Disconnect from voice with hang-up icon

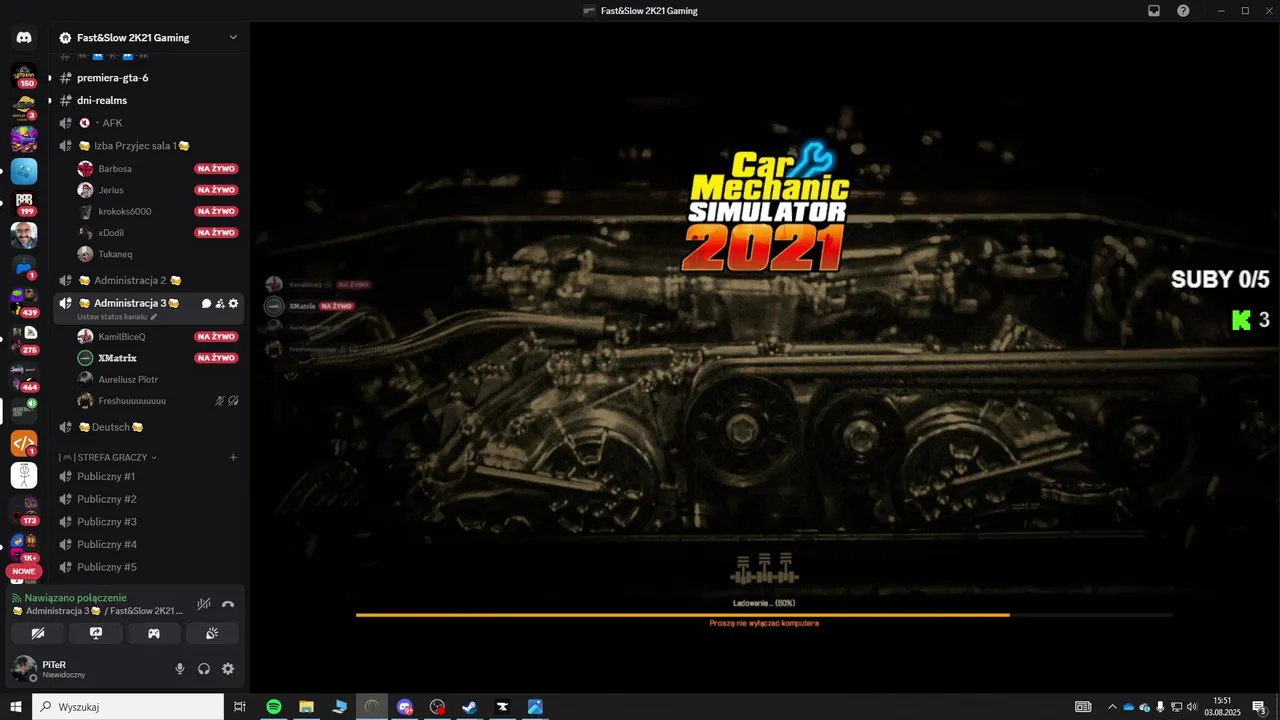228,604
